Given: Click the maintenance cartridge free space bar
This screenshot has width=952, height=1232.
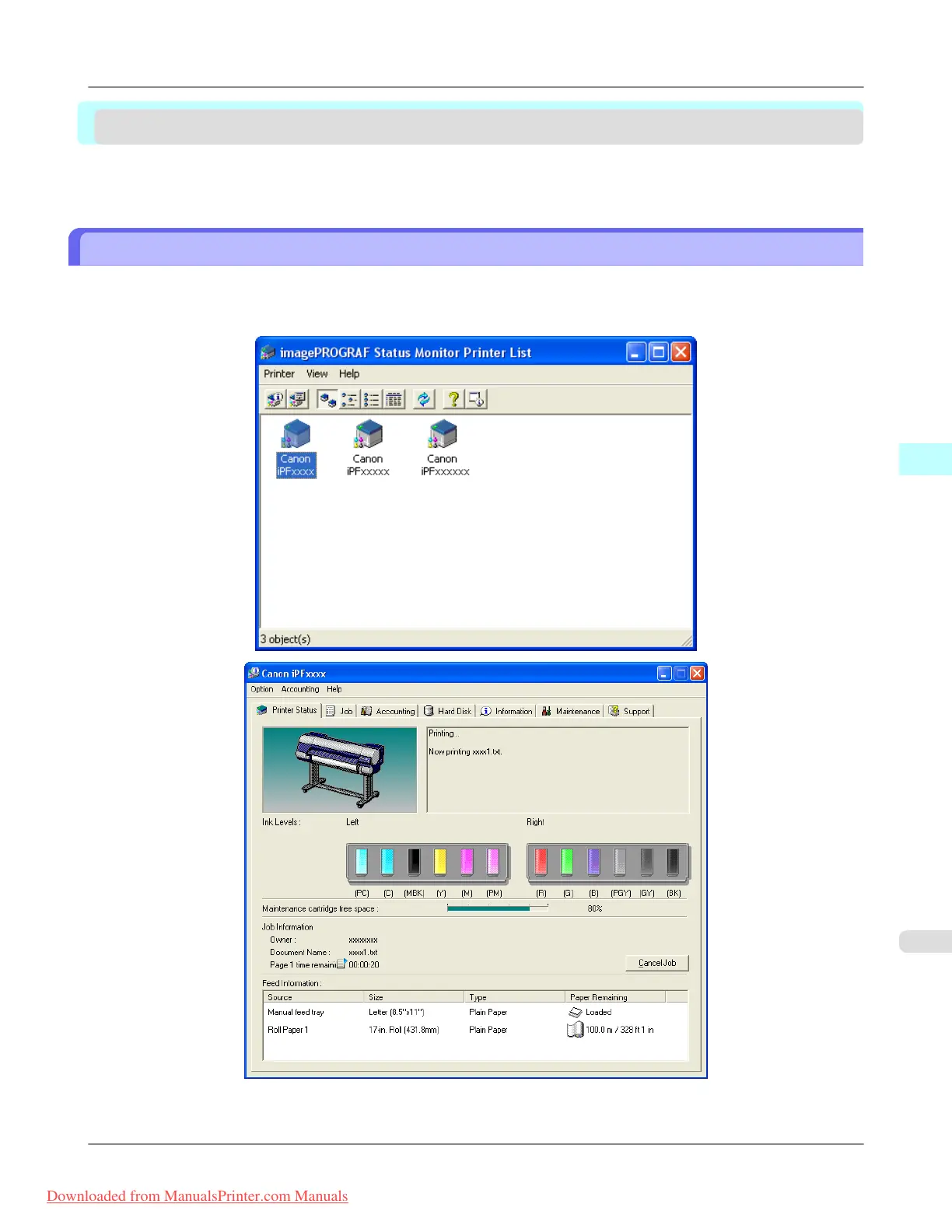Looking at the screenshot, I should tap(498, 908).
